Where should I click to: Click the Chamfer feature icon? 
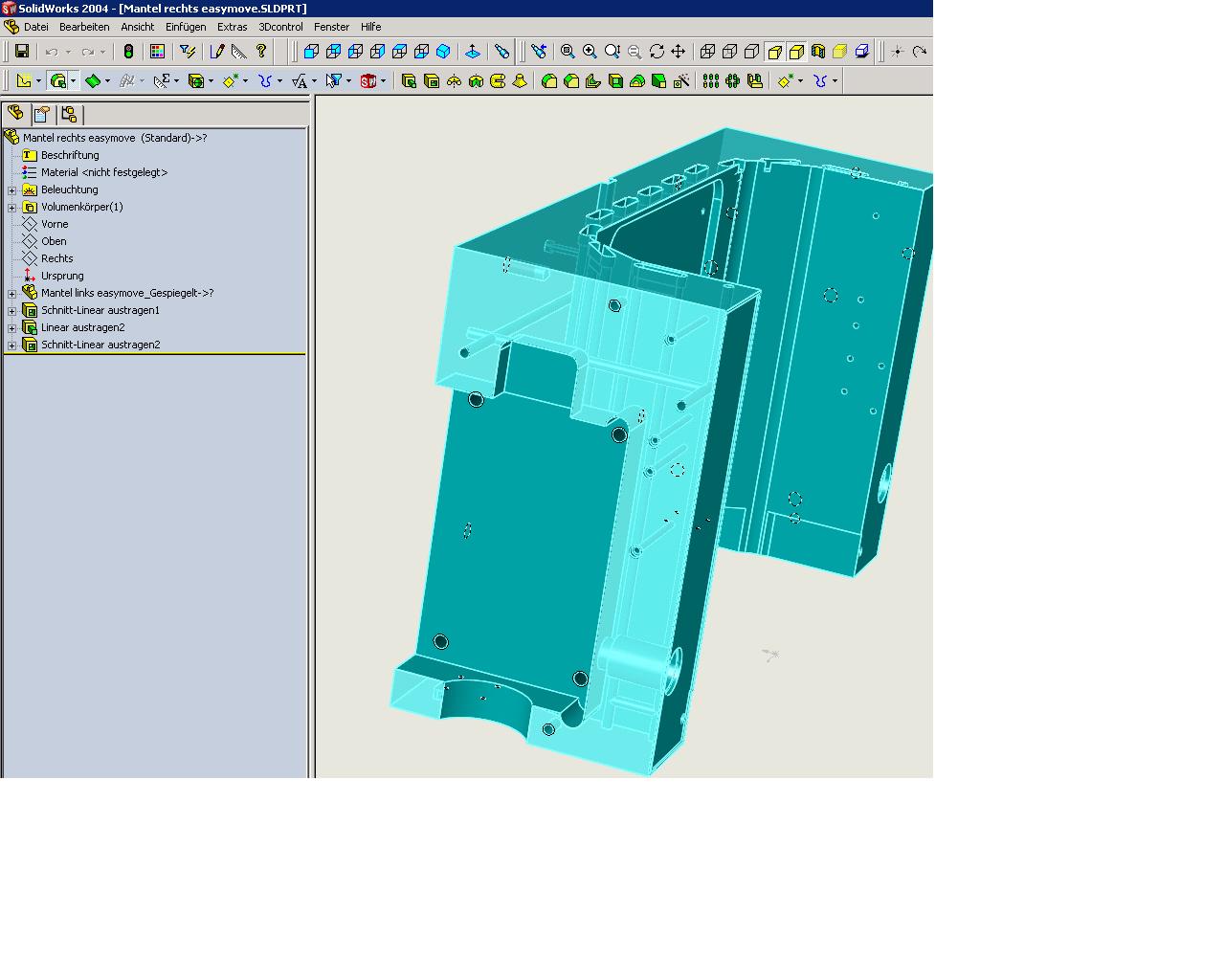click(x=571, y=81)
